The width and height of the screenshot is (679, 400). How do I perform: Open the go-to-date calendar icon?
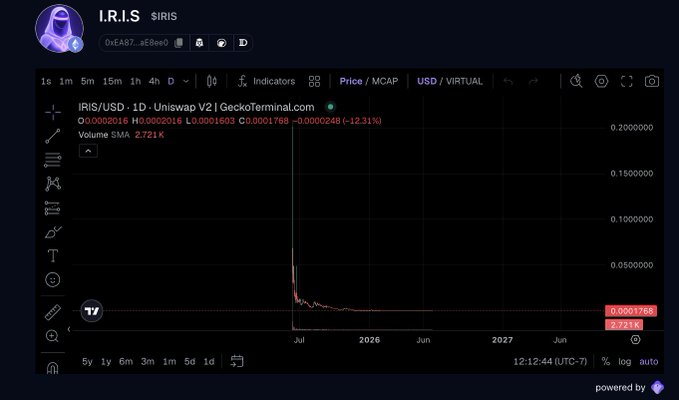pos(237,361)
